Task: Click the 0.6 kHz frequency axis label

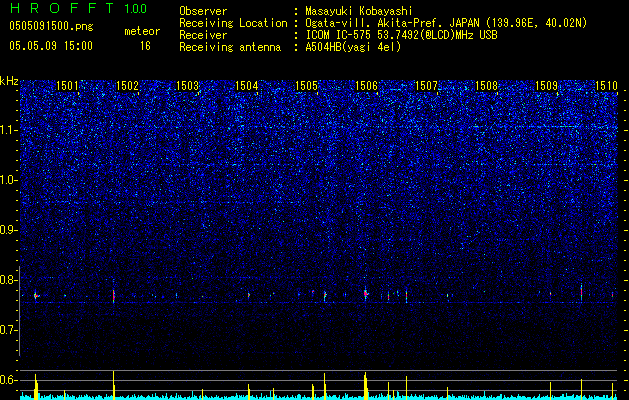Action: click(9, 380)
